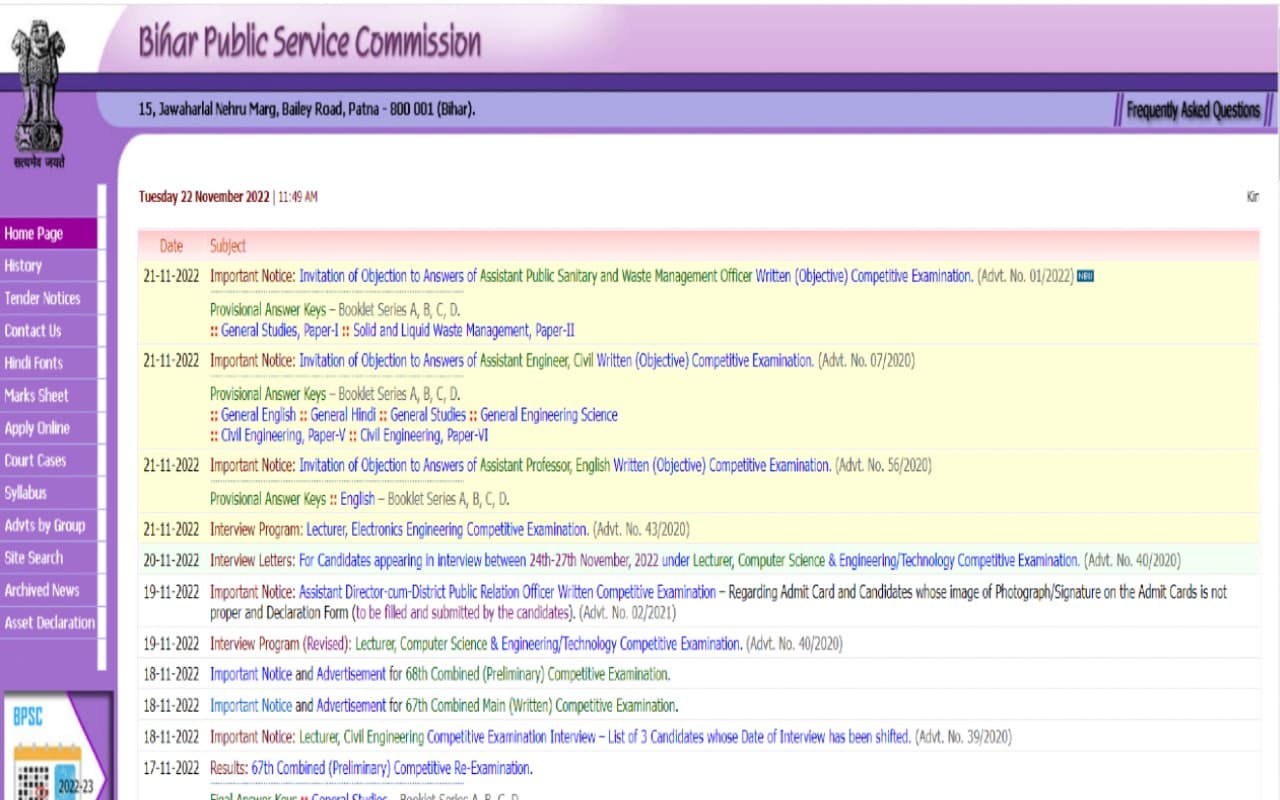The width and height of the screenshot is (1280, 800).
Task: Open Marks Sheet menu item
Action: 36,396
